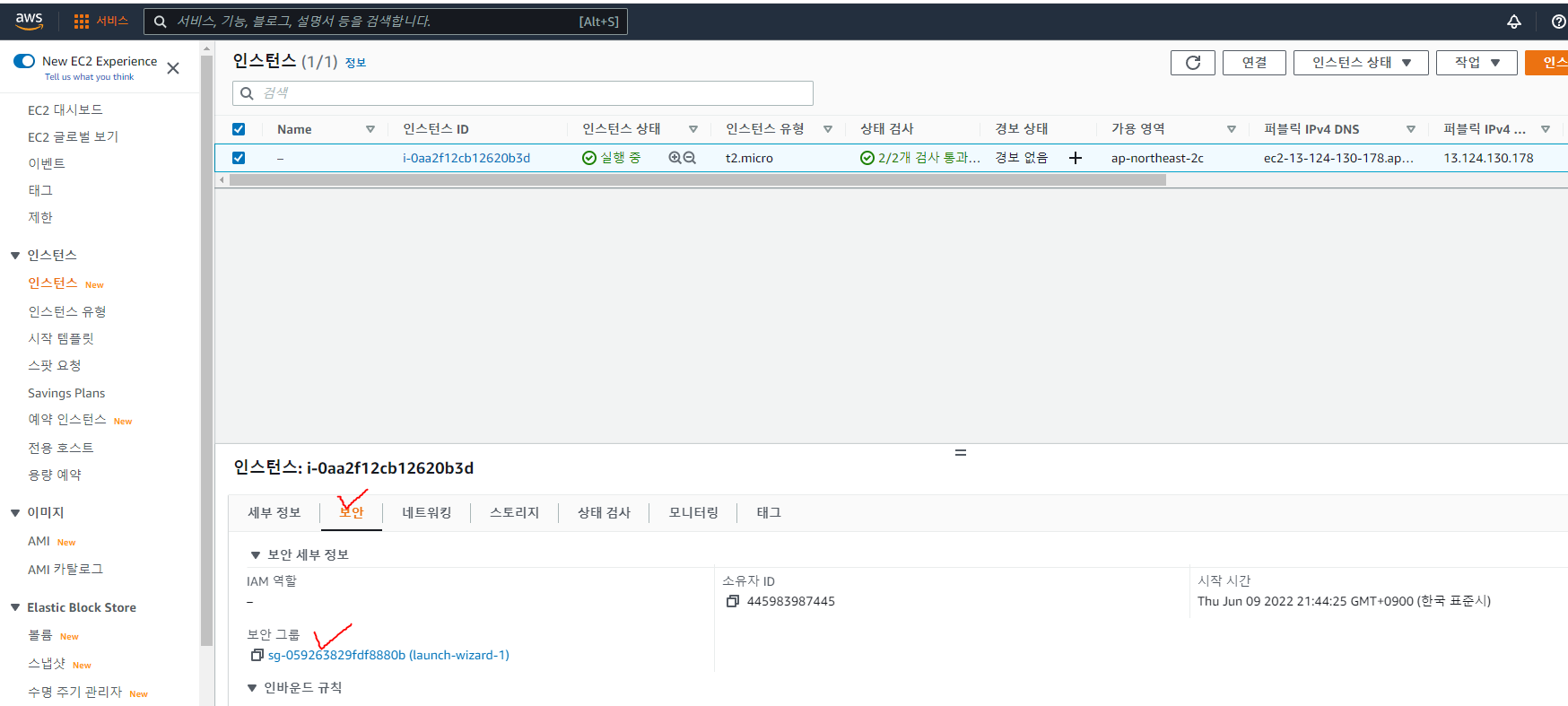Open 시작 템플릿 in sidebar
Screen dimensions: 1568x706
(61, 339)
